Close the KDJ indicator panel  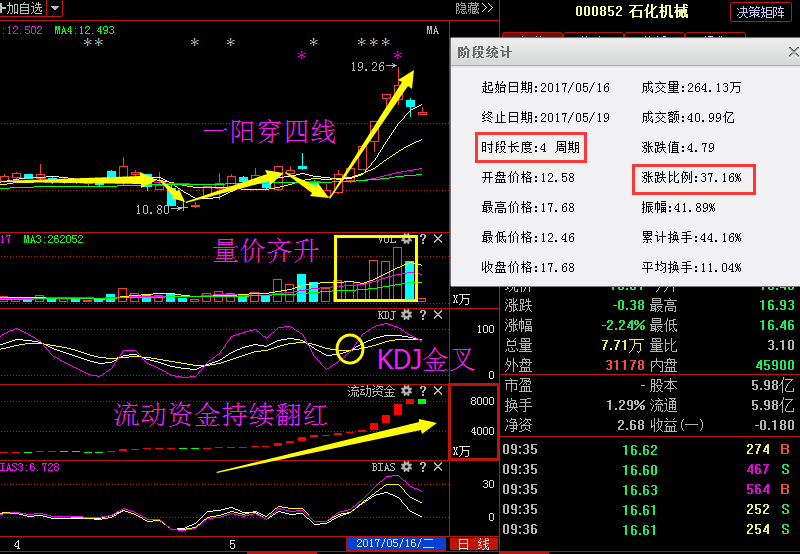(438, 315)
